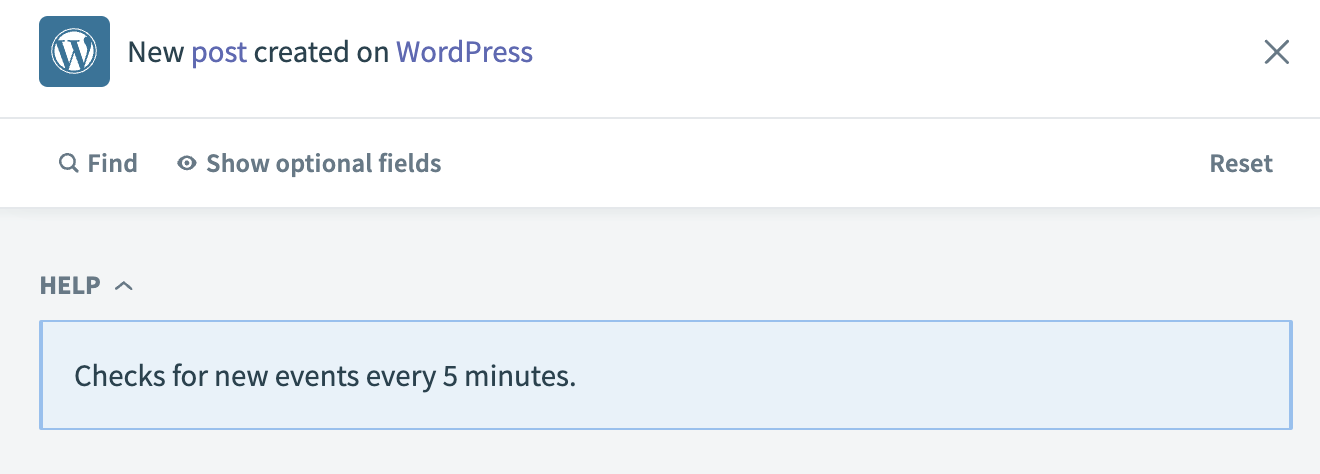Collapse the HELP section chevron

click(124, 286)
